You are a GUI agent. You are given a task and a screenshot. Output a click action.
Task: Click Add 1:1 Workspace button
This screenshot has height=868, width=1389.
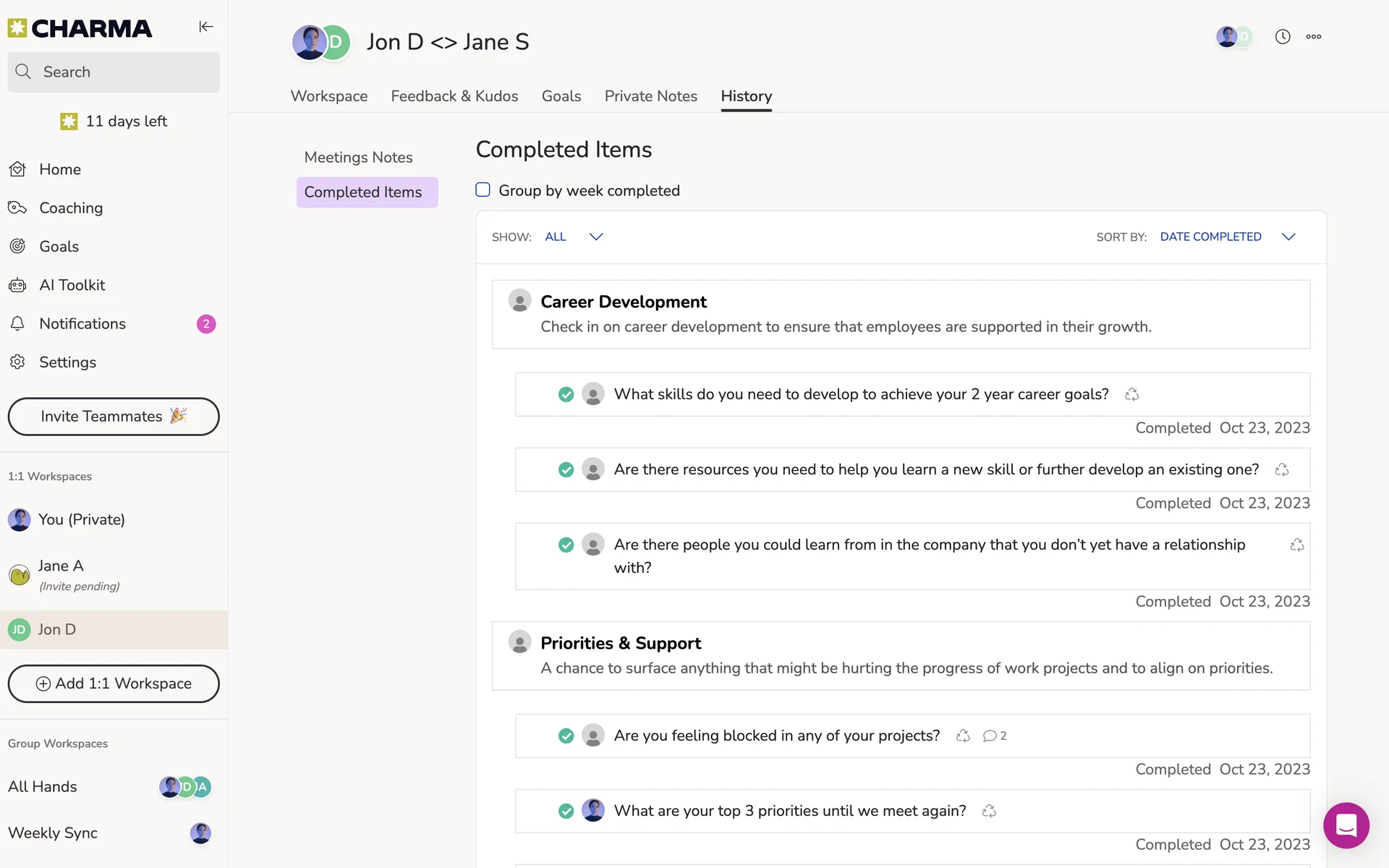pos(114,684)
